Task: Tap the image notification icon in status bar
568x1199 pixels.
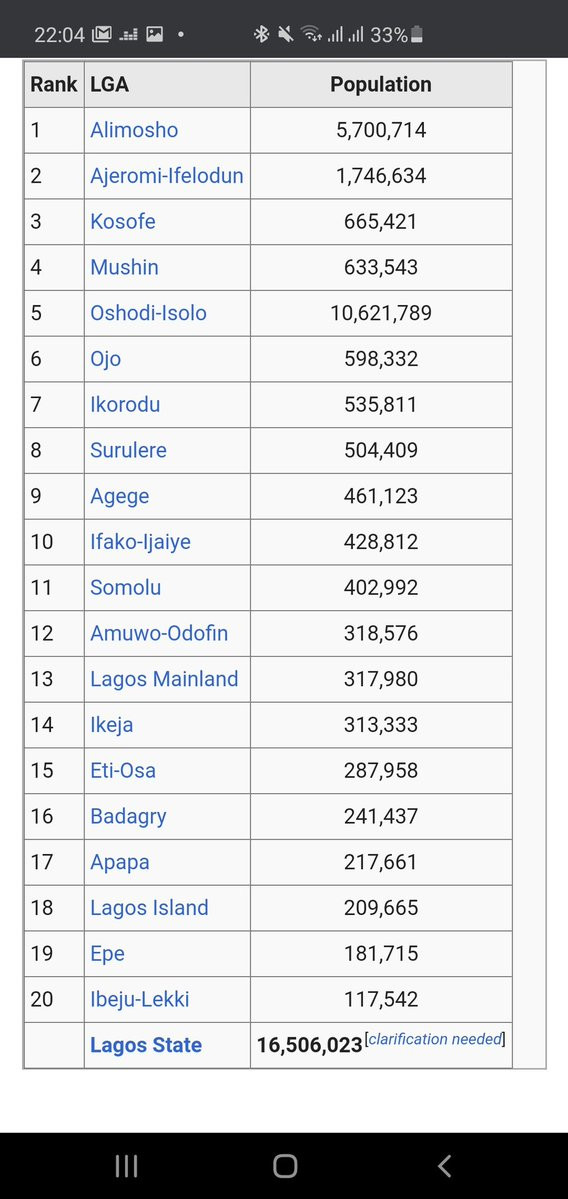Action: coord(154,34)
